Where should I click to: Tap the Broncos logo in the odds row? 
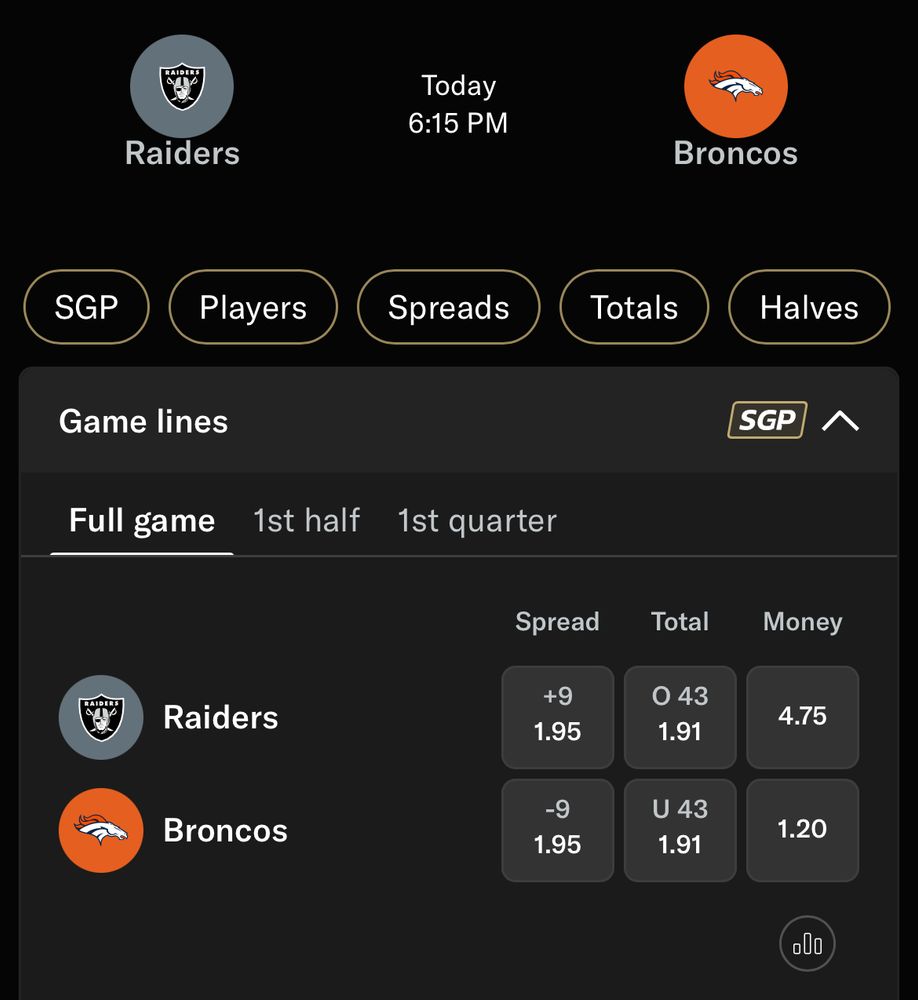pyautogui.click(x=101, y=830)
